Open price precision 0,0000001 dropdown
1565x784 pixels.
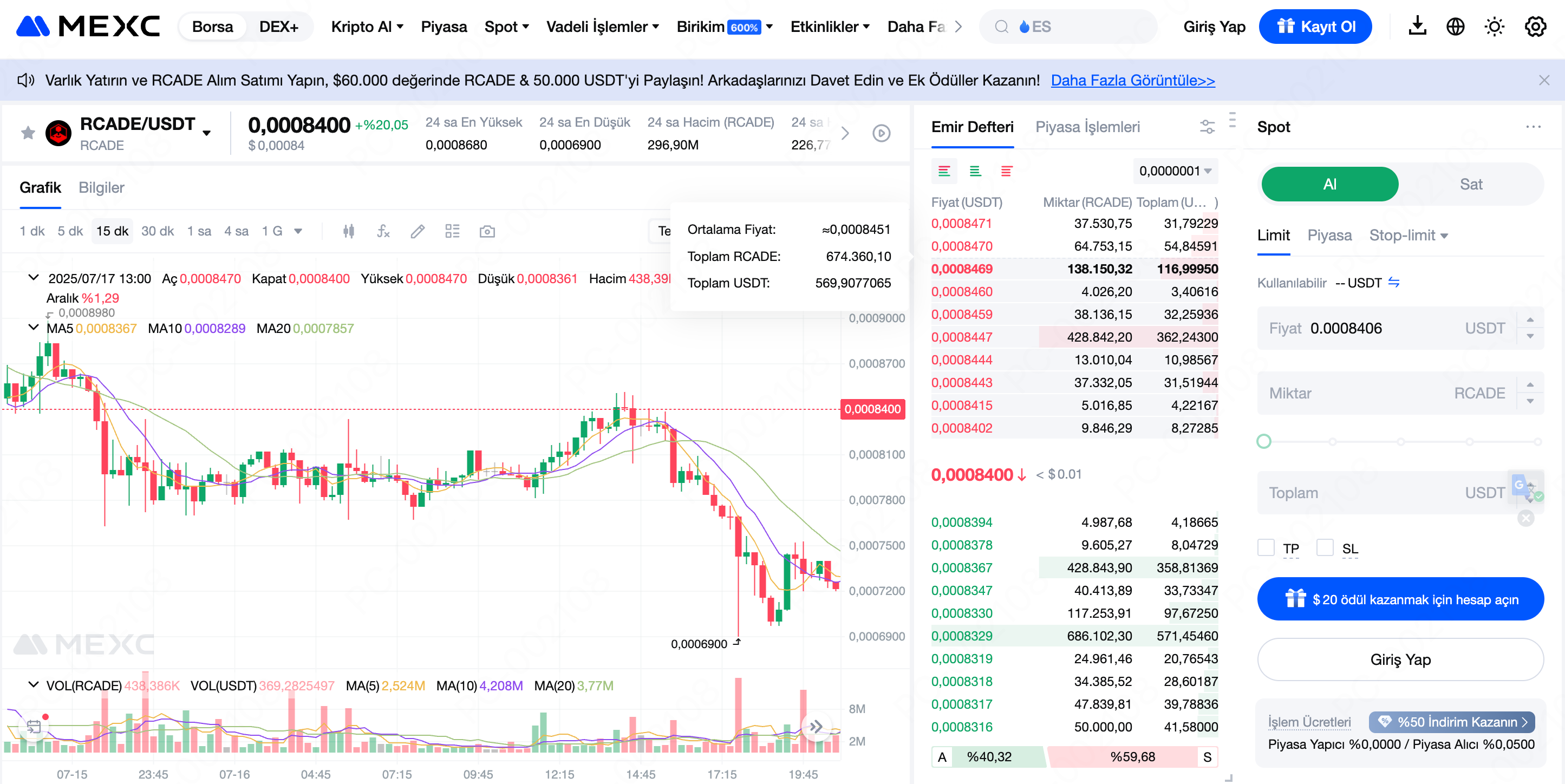1175,171
